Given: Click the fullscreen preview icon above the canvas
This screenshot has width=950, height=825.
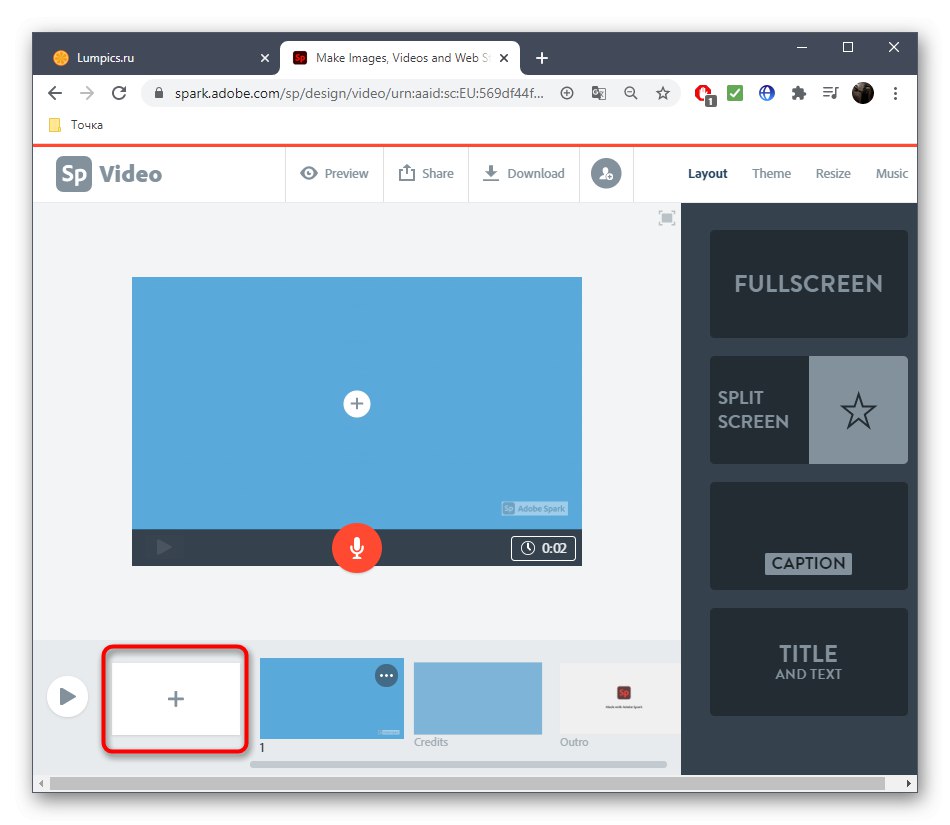Looking at the screenshot, I should click(666, 217).
